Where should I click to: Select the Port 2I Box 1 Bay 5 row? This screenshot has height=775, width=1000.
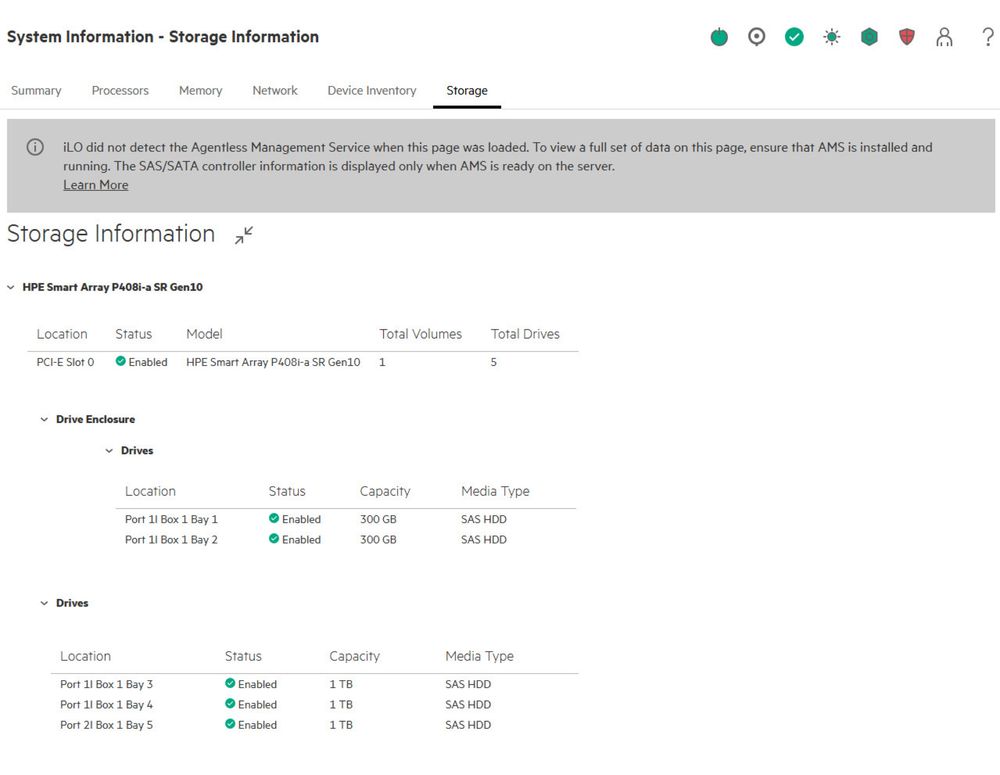[314, 725]
